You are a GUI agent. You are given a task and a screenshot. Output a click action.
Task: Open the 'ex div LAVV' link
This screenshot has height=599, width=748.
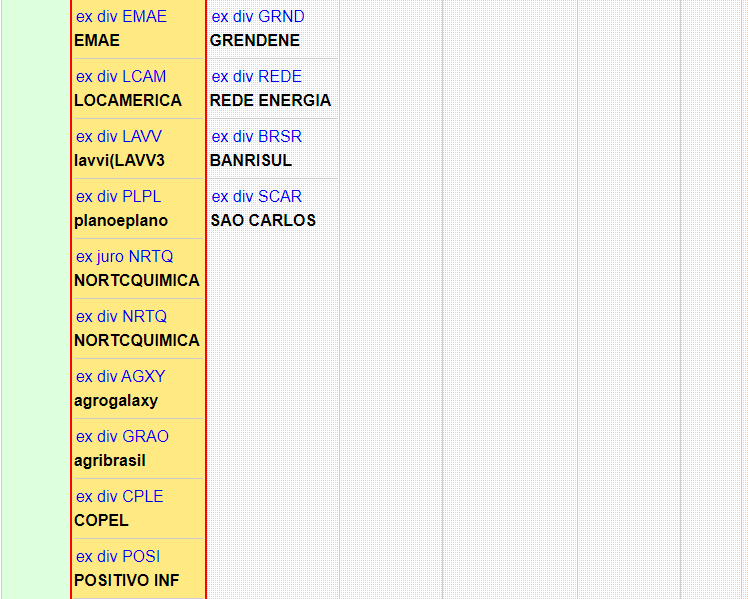pyautogui.click(x=119, y=137)
